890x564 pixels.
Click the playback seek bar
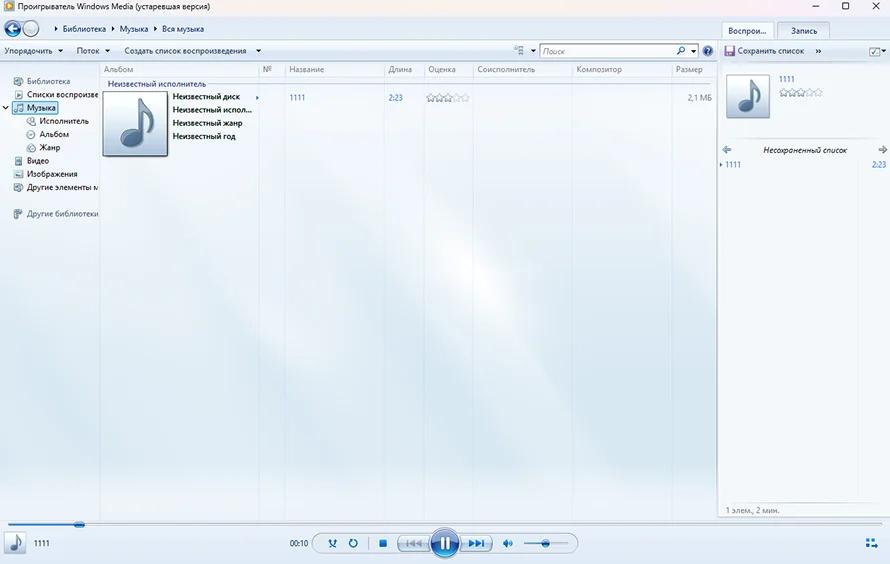coord(444,524)
